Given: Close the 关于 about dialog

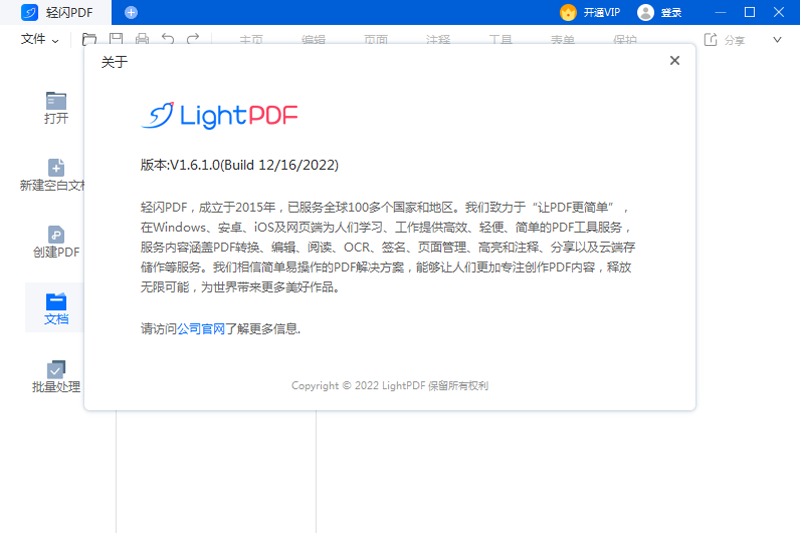Looking at the screenshot, I should pyautogui.click(x=674, y=61).
